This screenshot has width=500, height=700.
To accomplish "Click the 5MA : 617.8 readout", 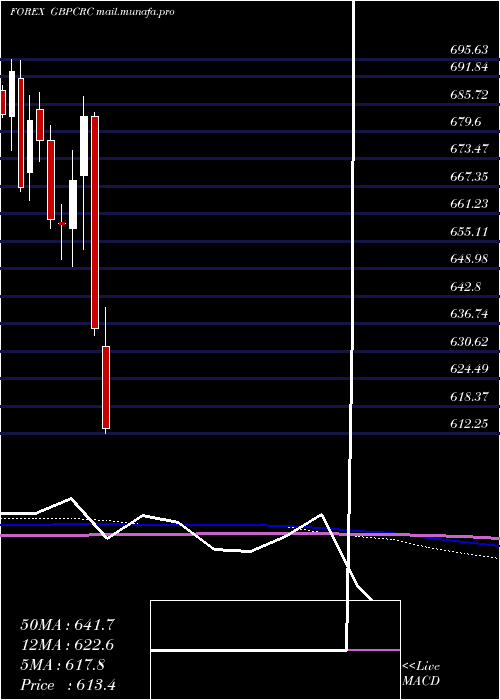I will pos(62,665).
